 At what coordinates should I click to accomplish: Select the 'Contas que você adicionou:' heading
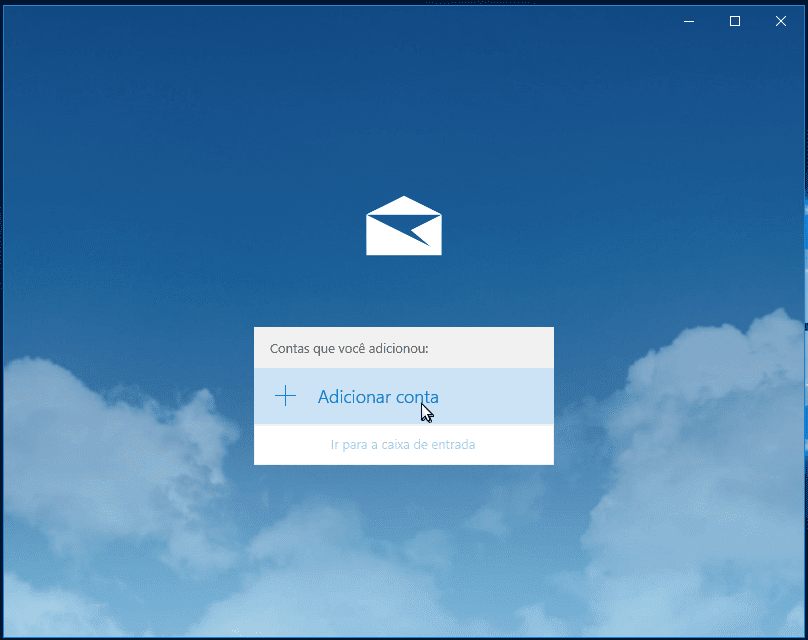pos(349,348)
